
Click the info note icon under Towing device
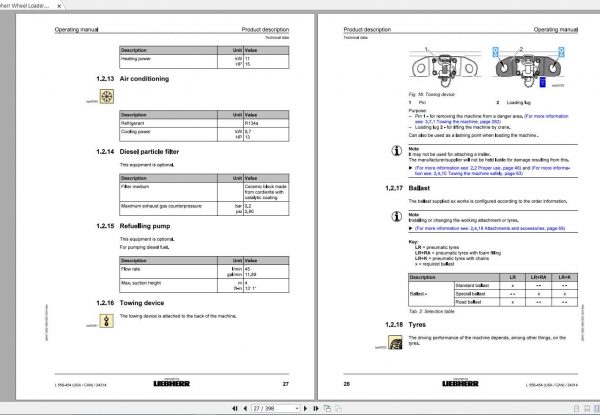(x=397, y=151)
